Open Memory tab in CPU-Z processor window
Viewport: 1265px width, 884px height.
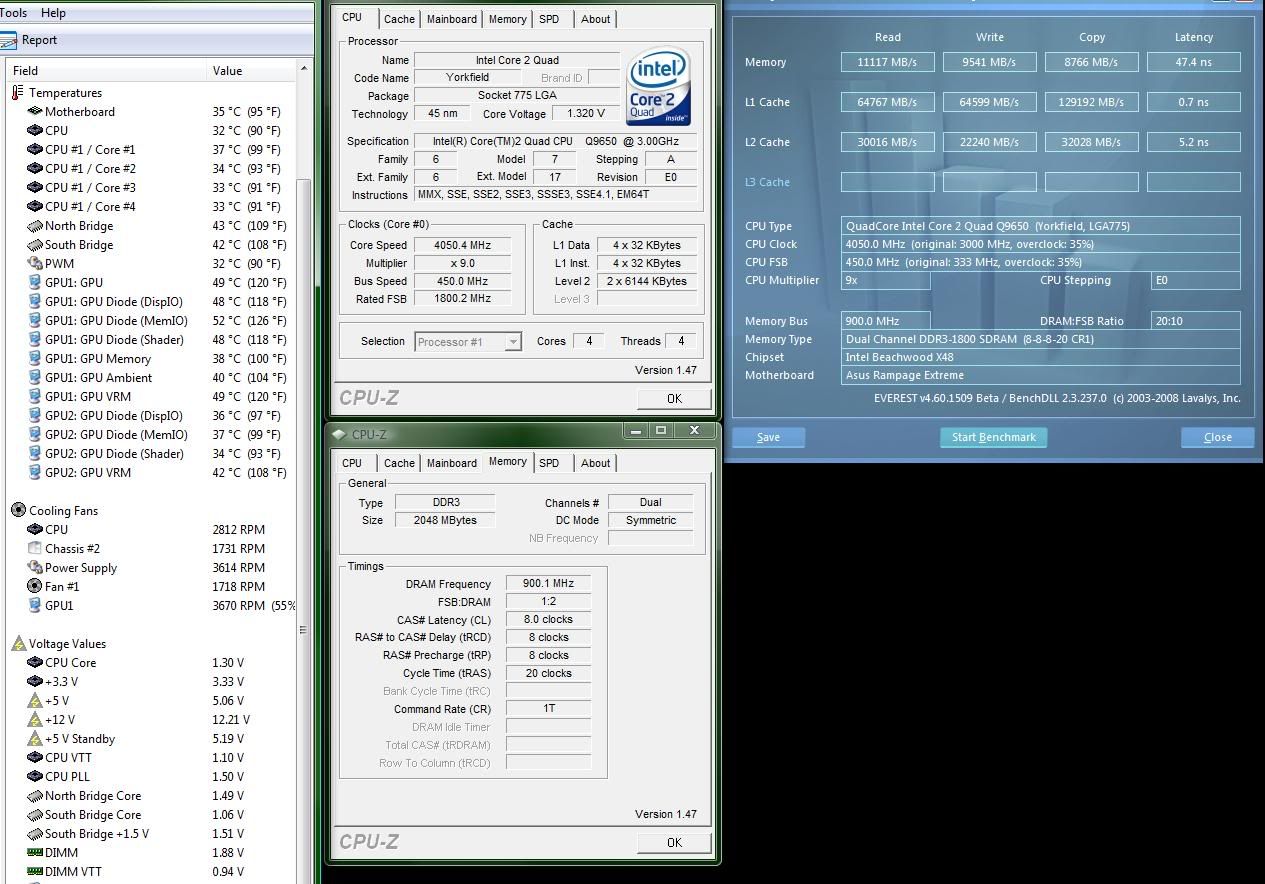coord(508,19)
